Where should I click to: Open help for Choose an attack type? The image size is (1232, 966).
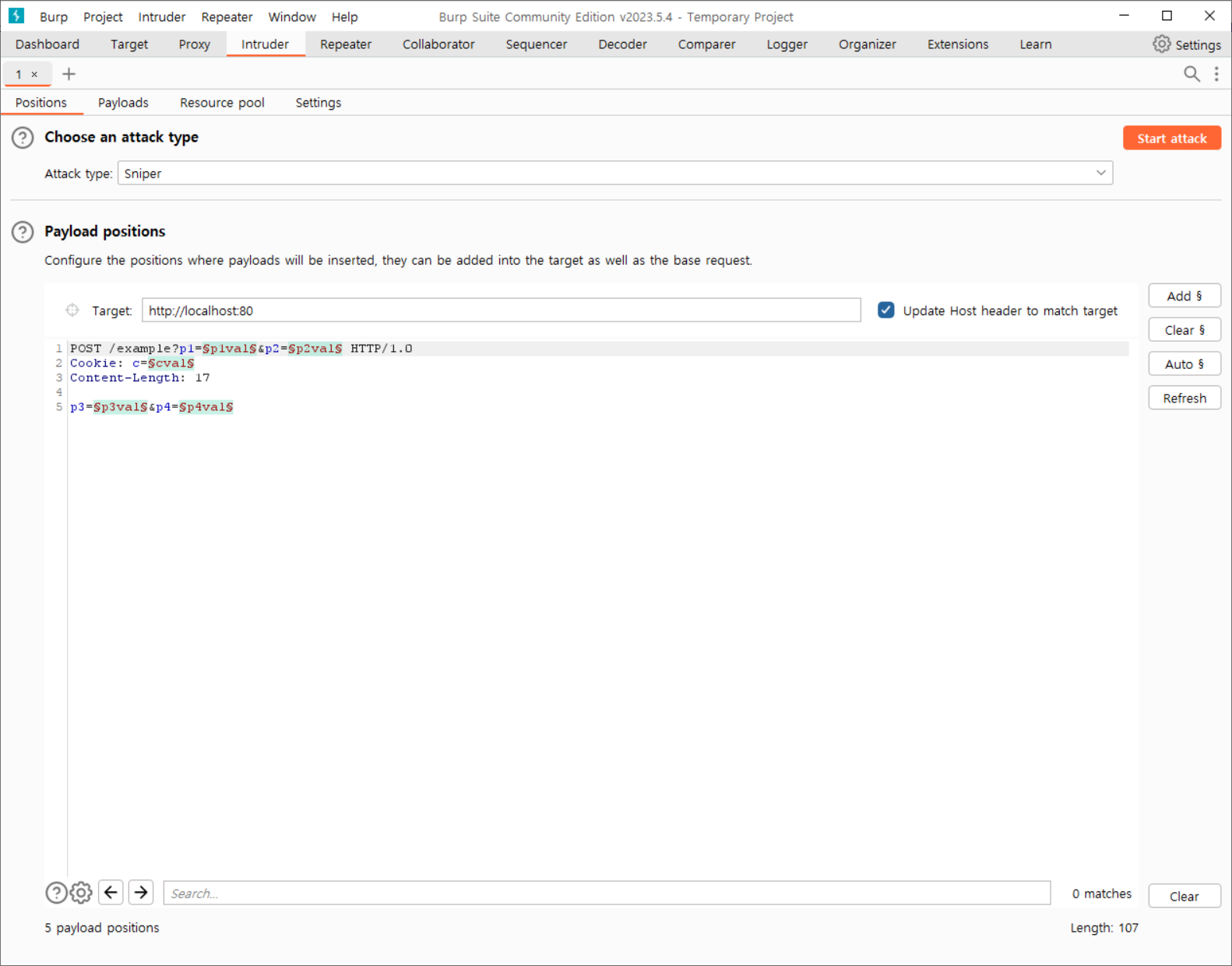pos(23,138)
